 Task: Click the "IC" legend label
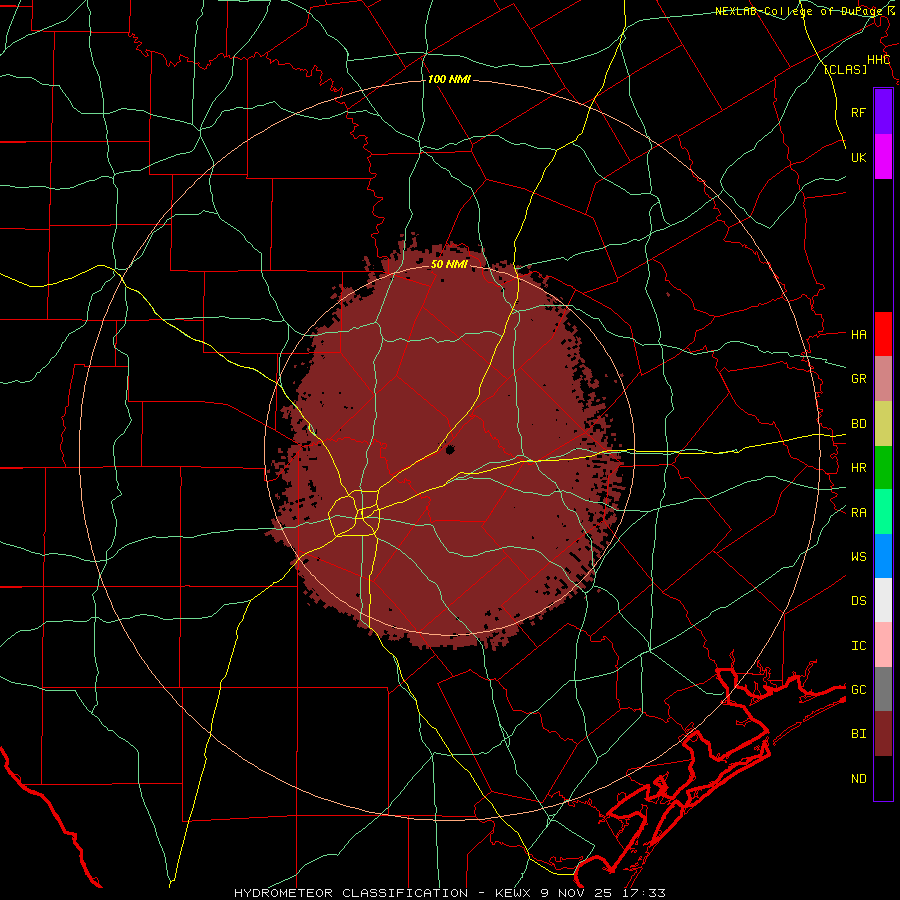coord(858,645)
